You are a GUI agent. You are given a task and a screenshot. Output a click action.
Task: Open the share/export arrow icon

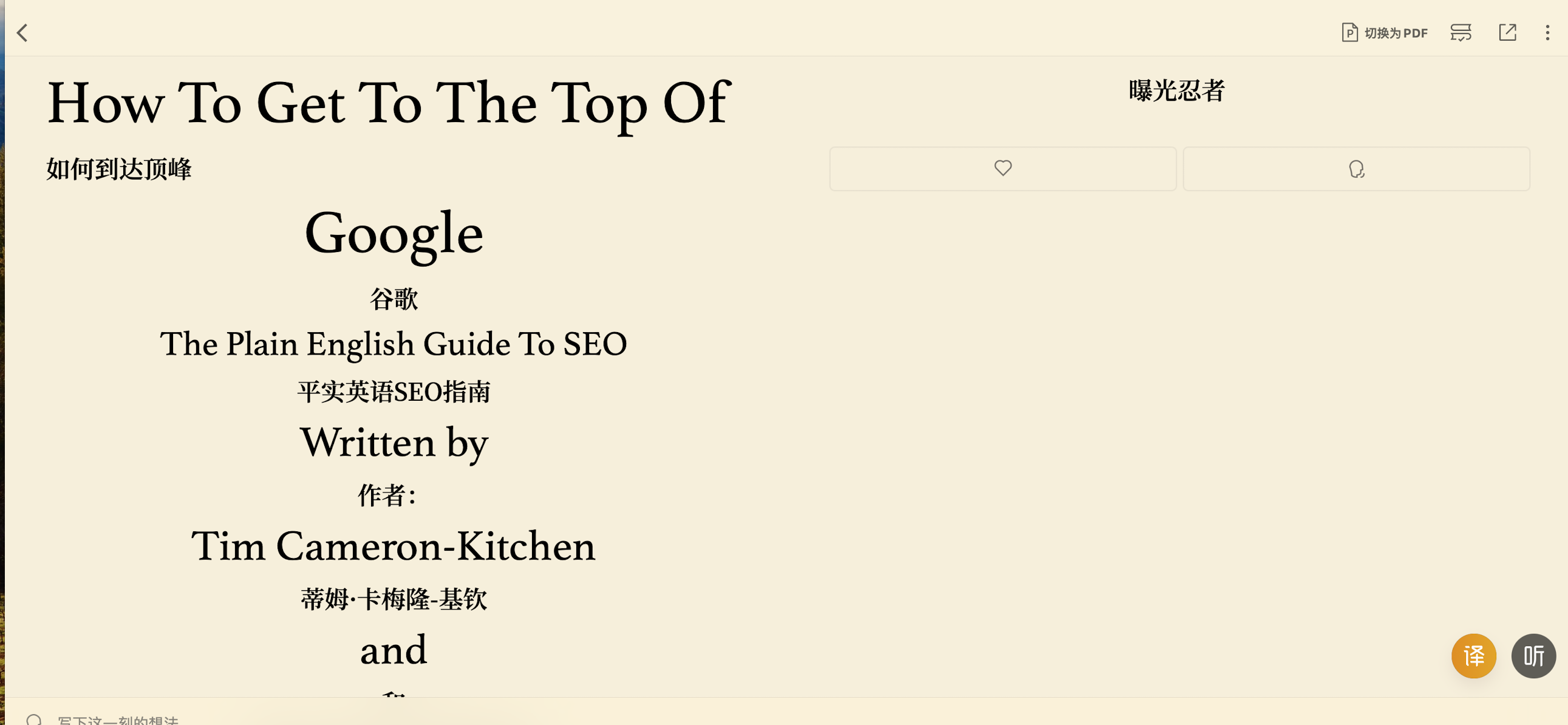coord(1507,33)
